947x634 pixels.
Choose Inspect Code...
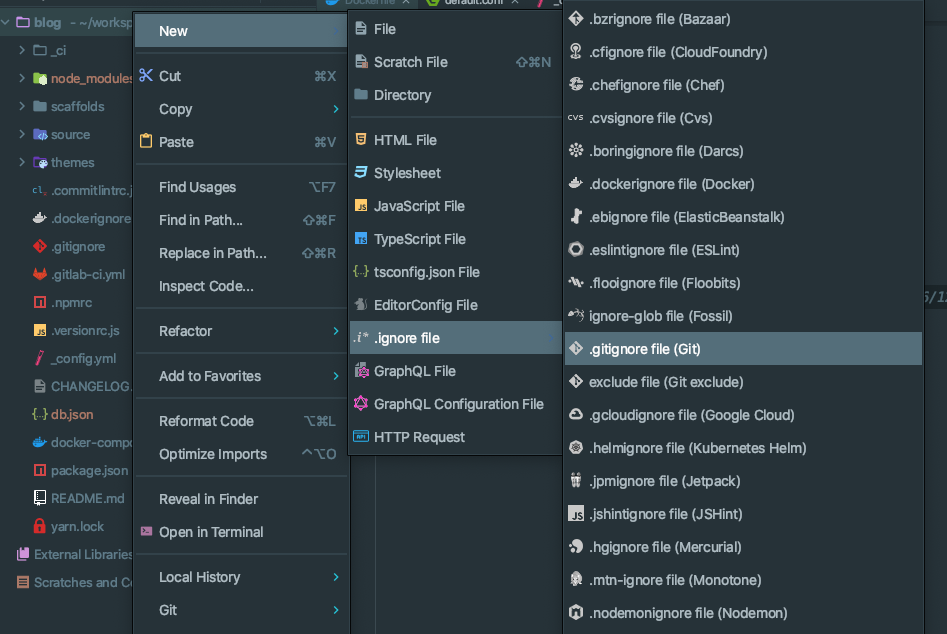click(x=240, y=286)
